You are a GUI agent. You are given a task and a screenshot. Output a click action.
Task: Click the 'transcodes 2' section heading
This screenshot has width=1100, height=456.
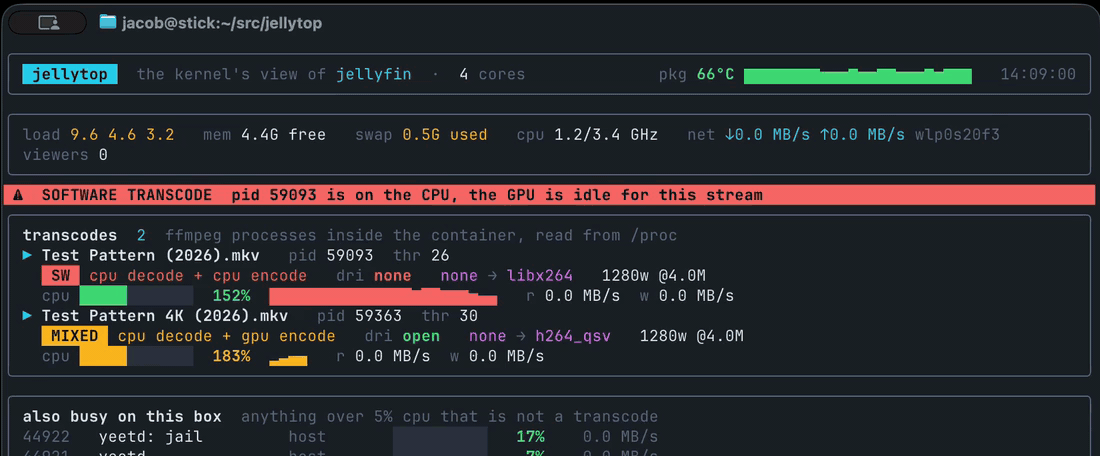pos(84,235)
